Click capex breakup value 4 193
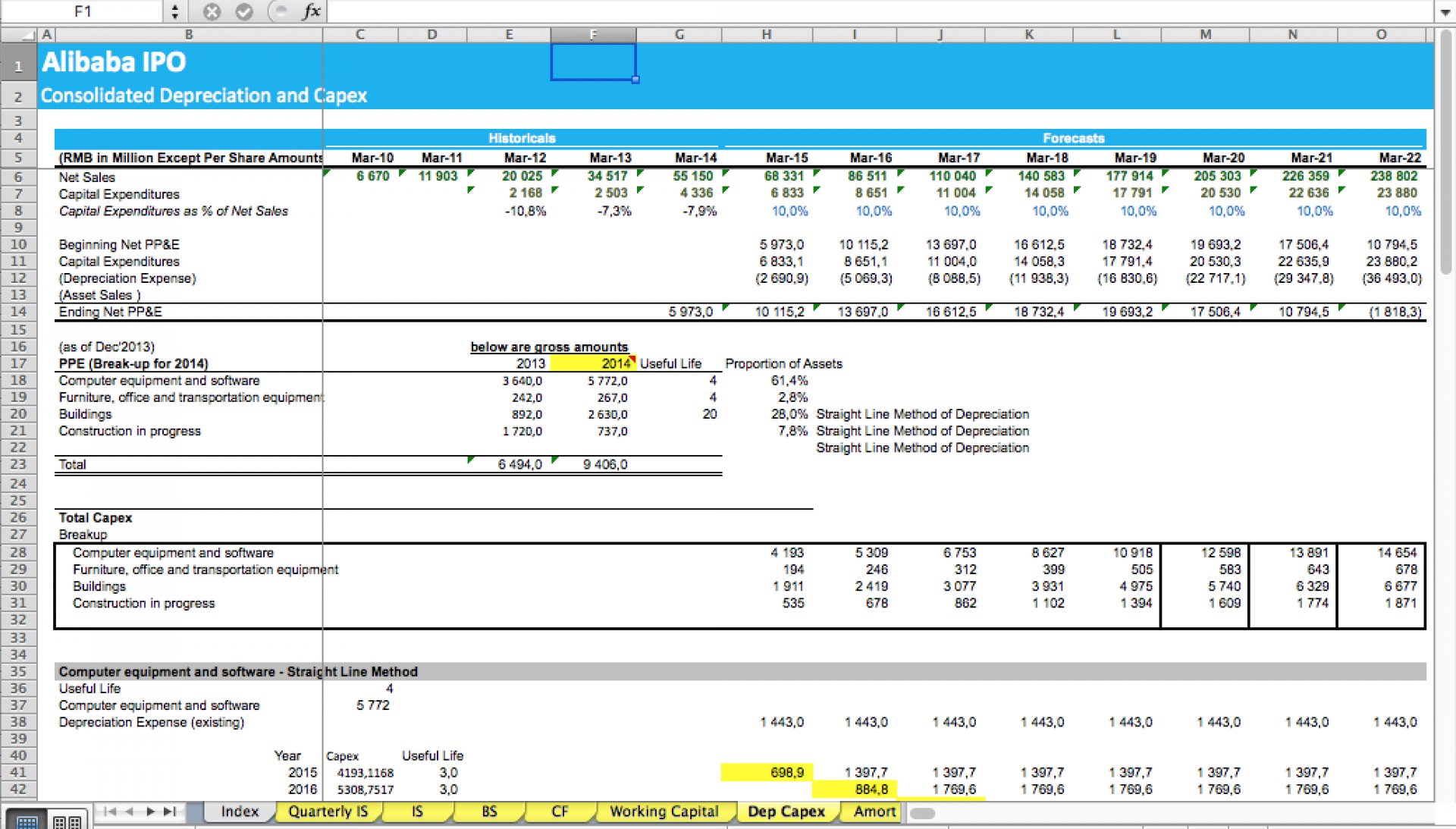Image resolution: width=1456 pixels, height=829 pixels. tap(787, 552)
